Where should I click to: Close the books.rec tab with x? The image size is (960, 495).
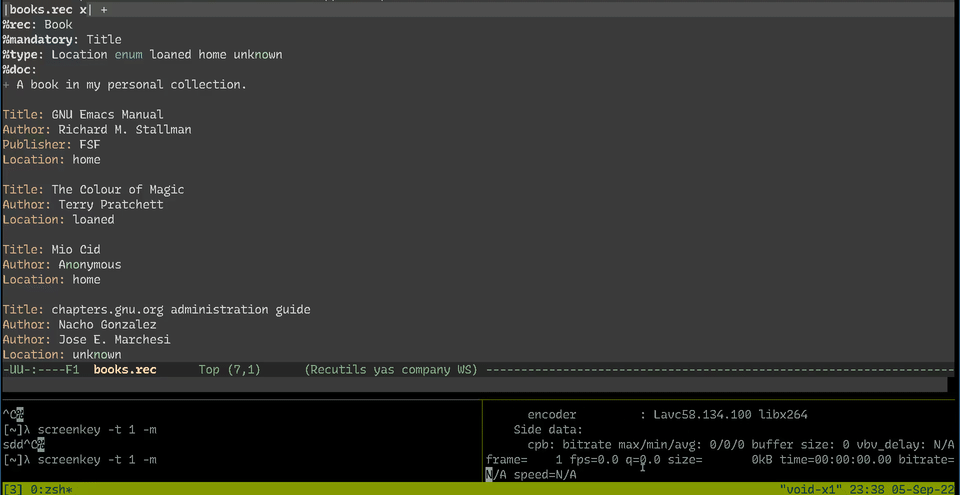(83, 10)
